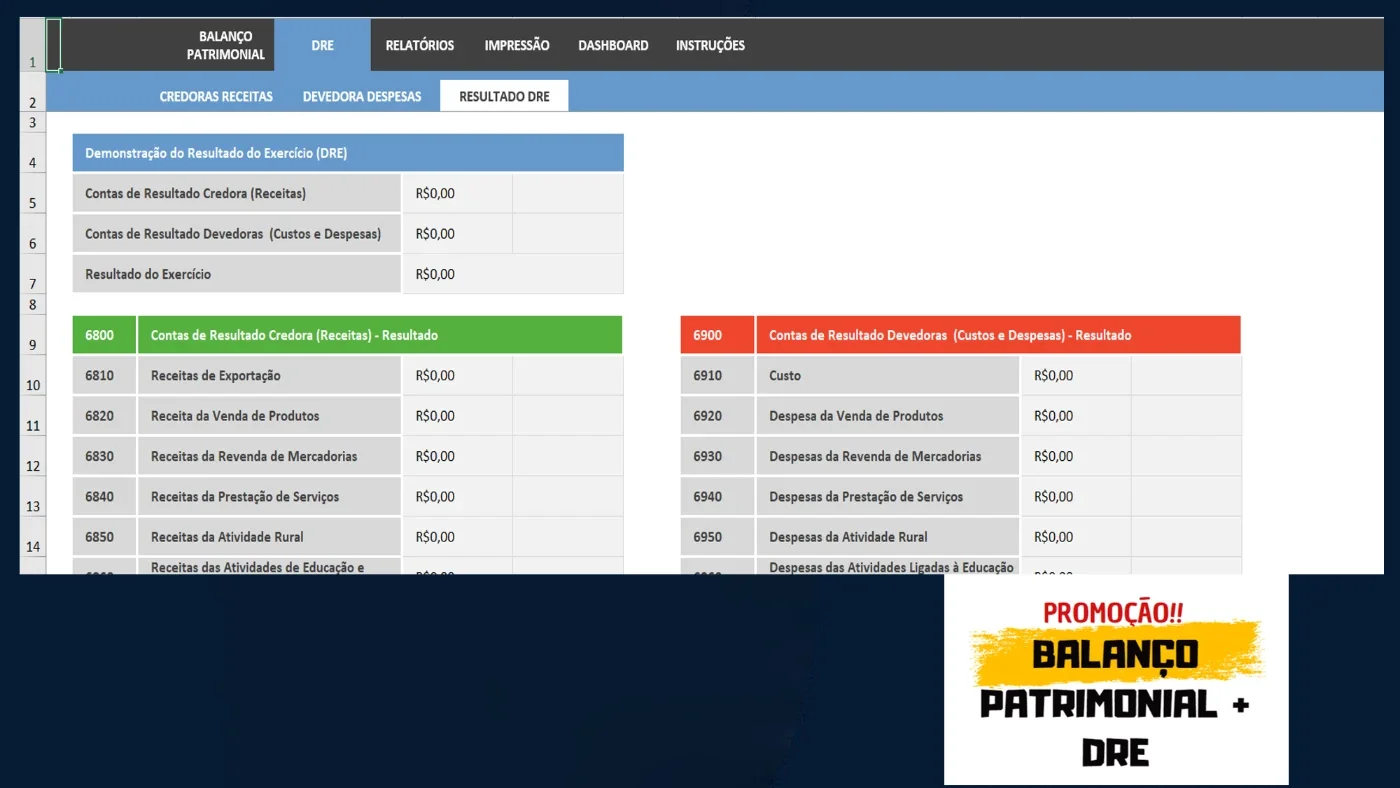Select the Credoras Receitas sub-tab

pyautogui.click(x=216, y=97)
